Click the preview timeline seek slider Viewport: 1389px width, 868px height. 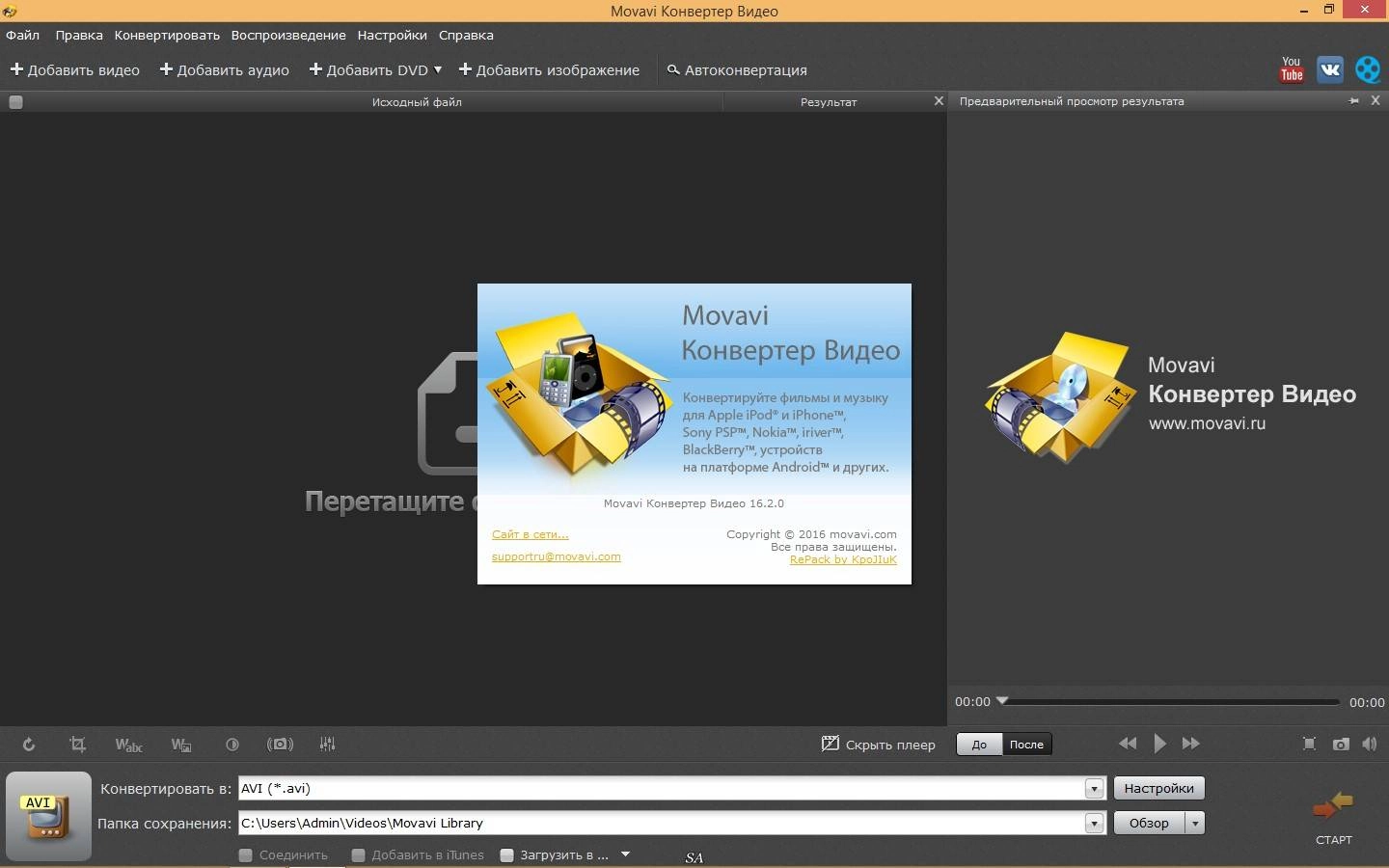point(1169,701)
